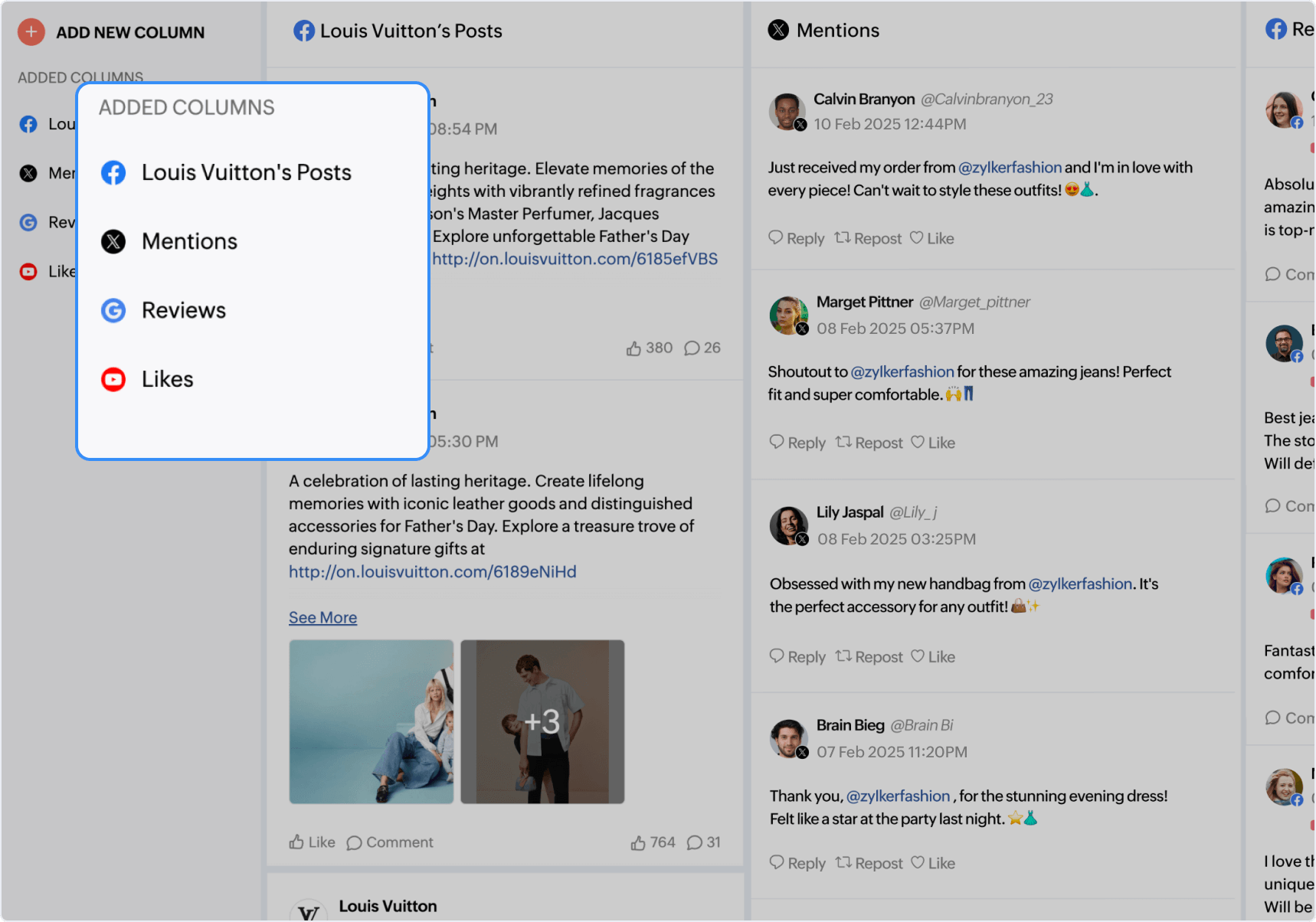The height and width of the screenshot is (922, 1316).
Task: Click the X icon in Mentions column header
Action: coord(778,31)
